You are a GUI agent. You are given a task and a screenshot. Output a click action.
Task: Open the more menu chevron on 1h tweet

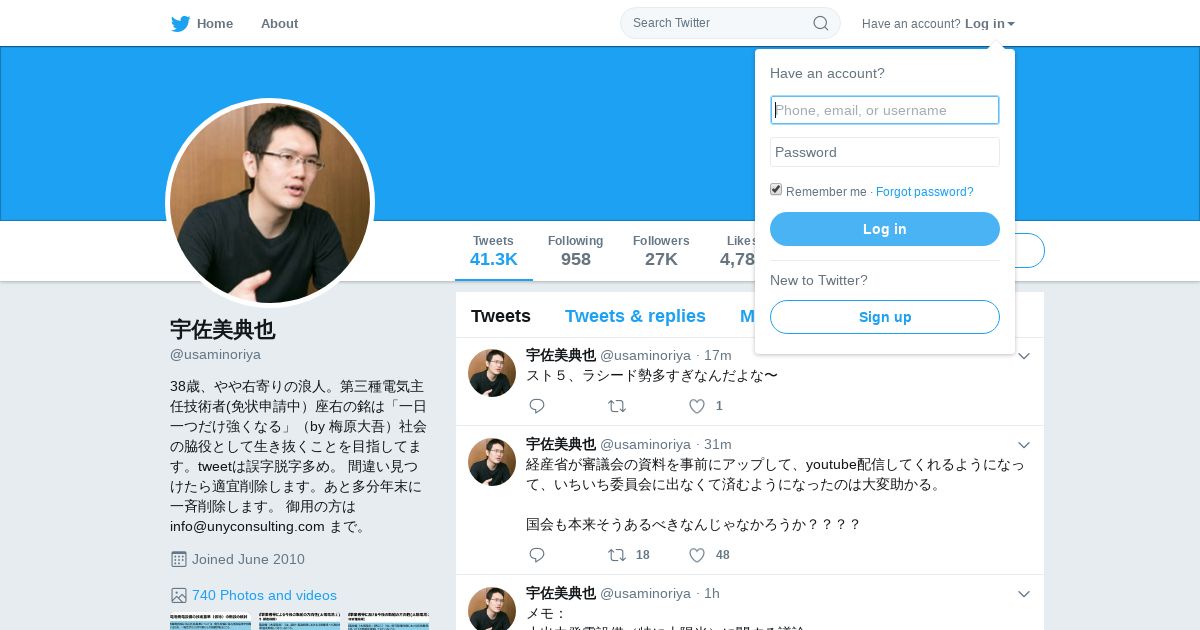pos(1024,593)
